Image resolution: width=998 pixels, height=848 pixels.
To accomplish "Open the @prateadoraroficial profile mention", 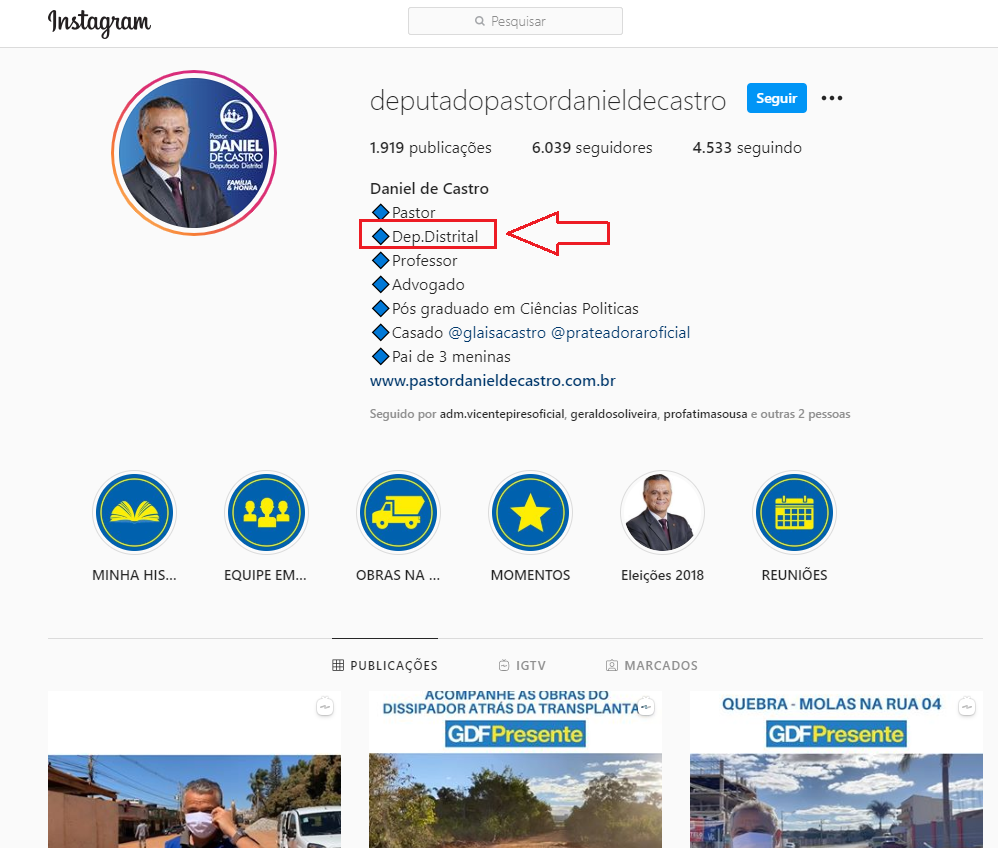I will 620,332.
